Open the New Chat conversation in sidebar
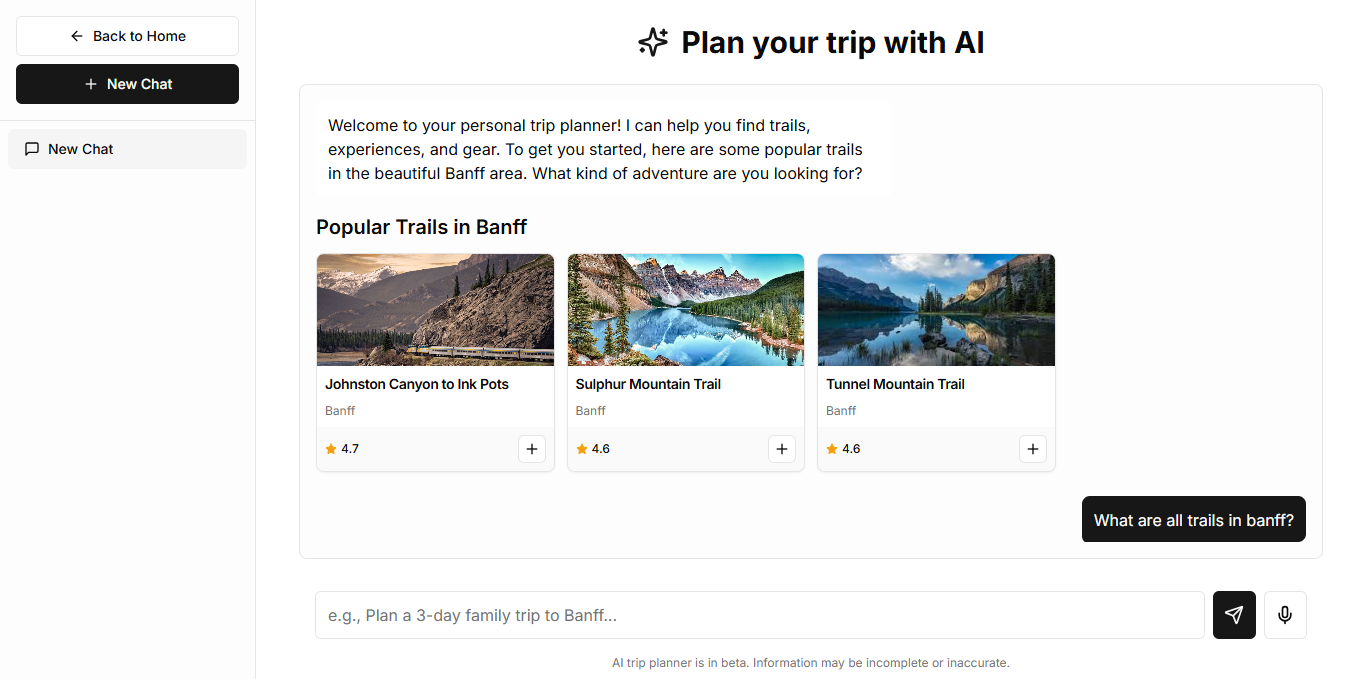 (127, 149)
